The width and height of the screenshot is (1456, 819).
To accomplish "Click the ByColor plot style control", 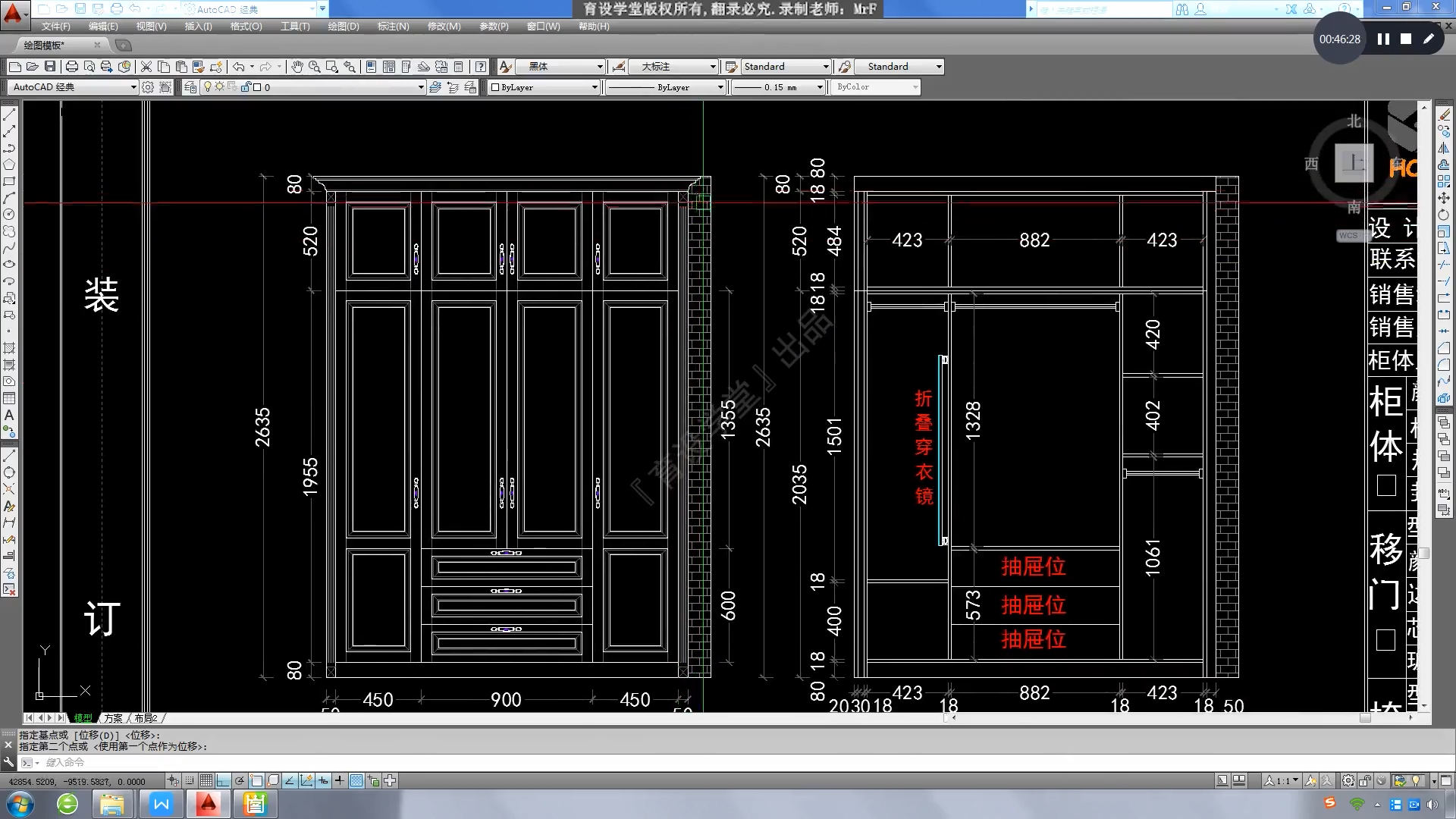I will pos(877,87).
